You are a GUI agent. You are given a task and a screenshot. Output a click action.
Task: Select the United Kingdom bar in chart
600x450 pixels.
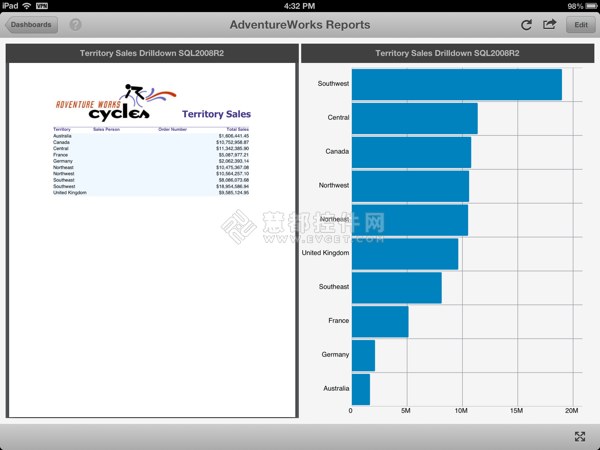coord(405,254)
